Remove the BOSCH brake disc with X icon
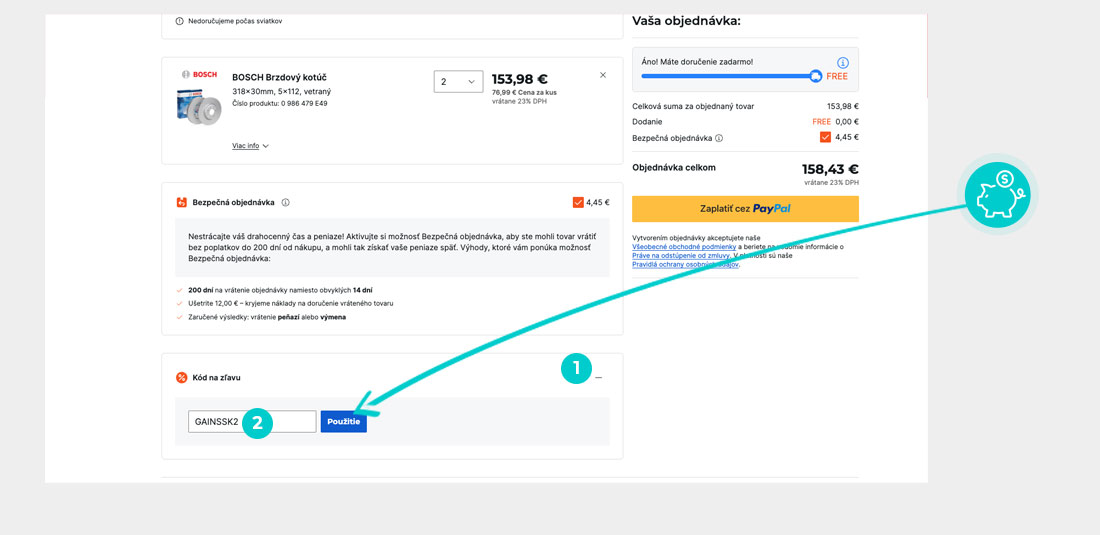The width and height of the screenshot is (1100, 535). pyautogui.click(x=602, y=75)
